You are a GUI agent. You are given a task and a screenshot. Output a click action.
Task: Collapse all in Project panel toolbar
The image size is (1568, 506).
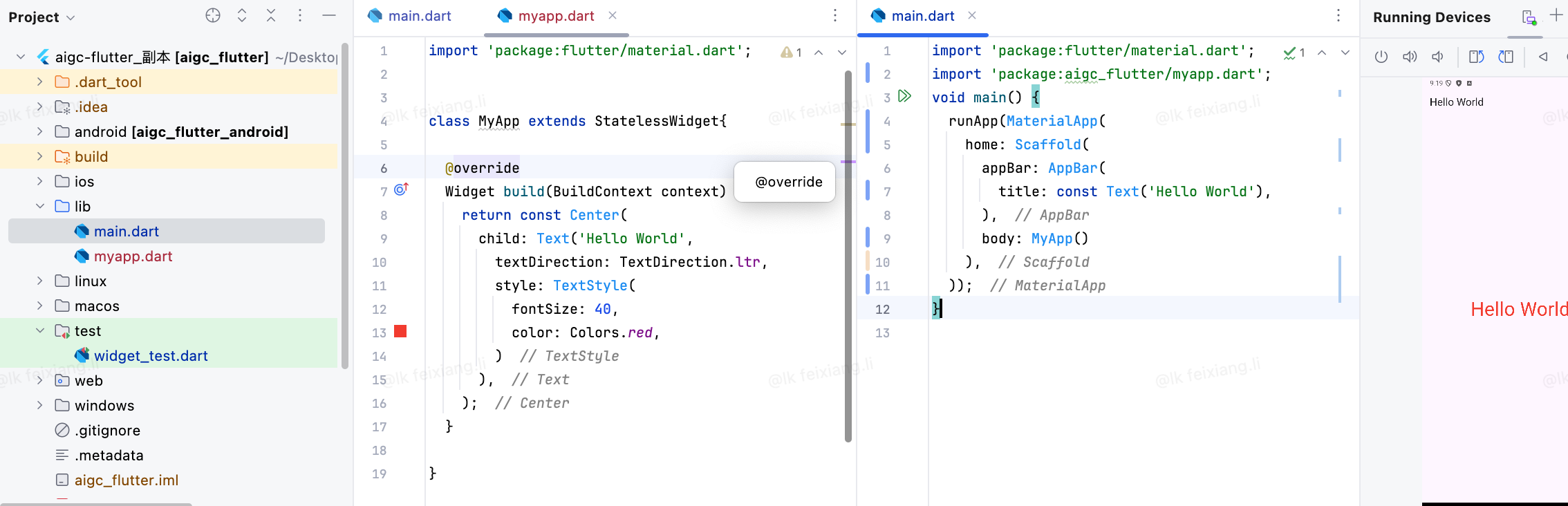(271, 15)
